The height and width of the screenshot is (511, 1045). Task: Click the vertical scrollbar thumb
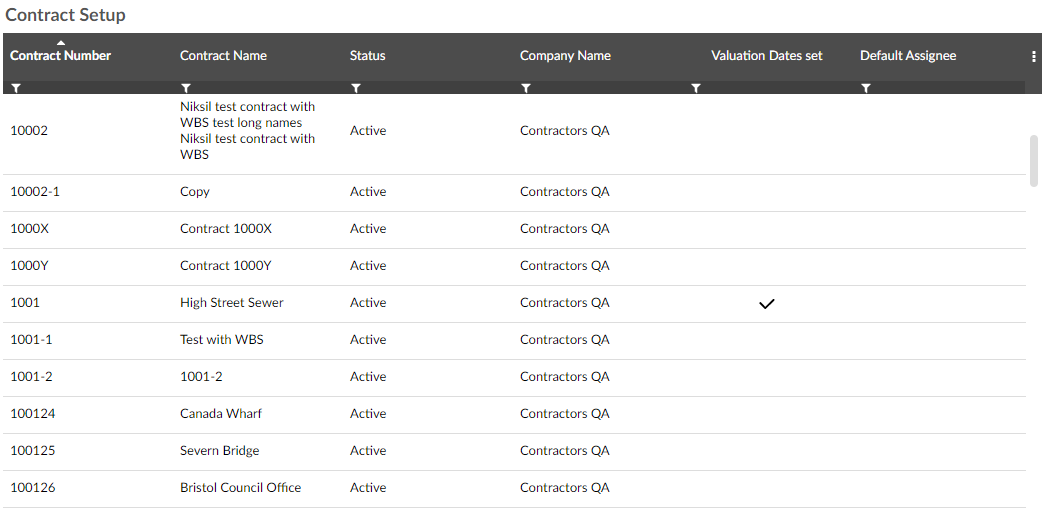pos(1034,160)
